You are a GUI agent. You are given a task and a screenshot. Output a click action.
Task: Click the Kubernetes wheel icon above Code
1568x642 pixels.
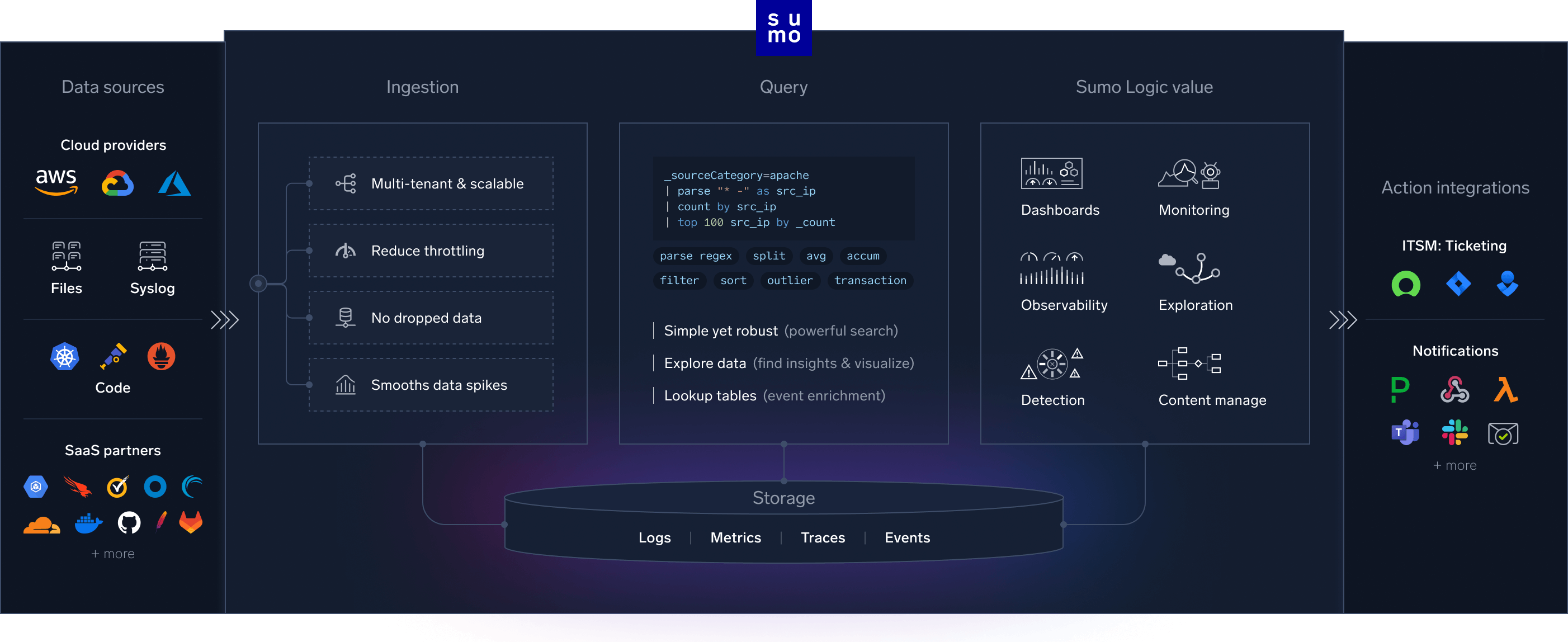tap(64, 357)
